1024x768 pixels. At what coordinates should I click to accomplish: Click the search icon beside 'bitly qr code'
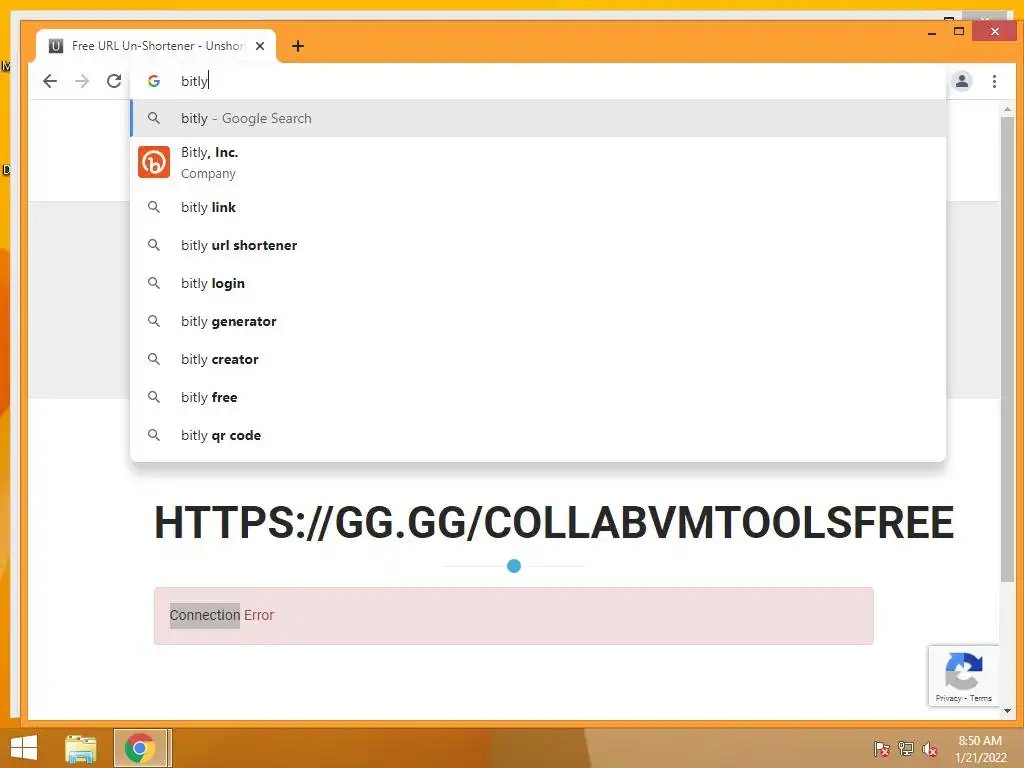point(153,434)
